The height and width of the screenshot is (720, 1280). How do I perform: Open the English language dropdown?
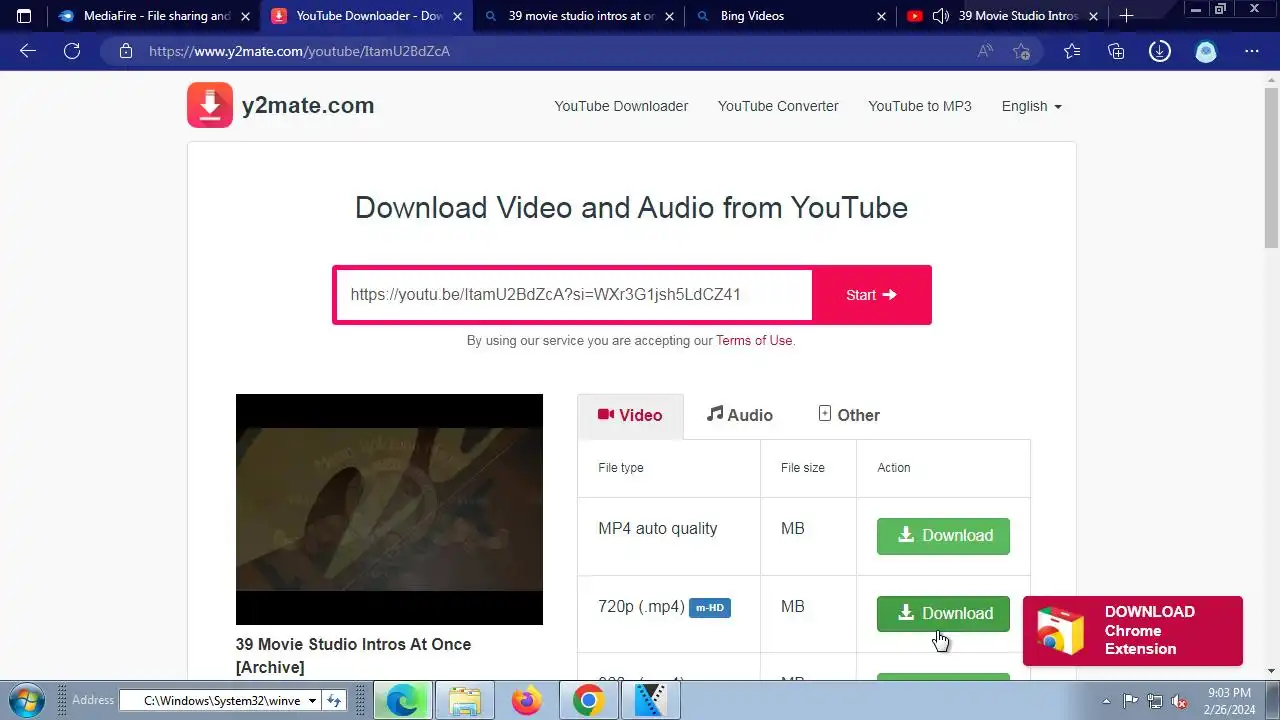[x=1031, y=106]
